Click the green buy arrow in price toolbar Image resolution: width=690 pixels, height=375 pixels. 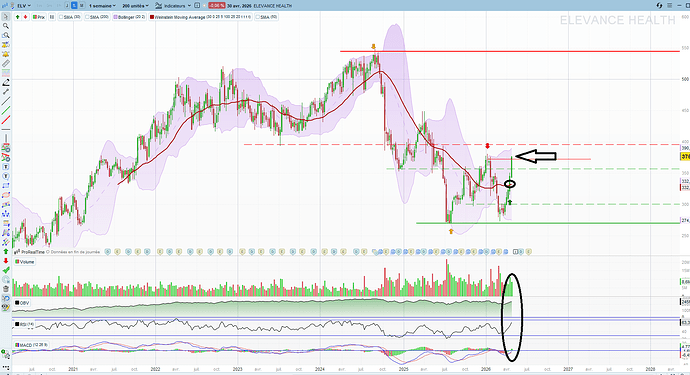[x=17, y=17]
